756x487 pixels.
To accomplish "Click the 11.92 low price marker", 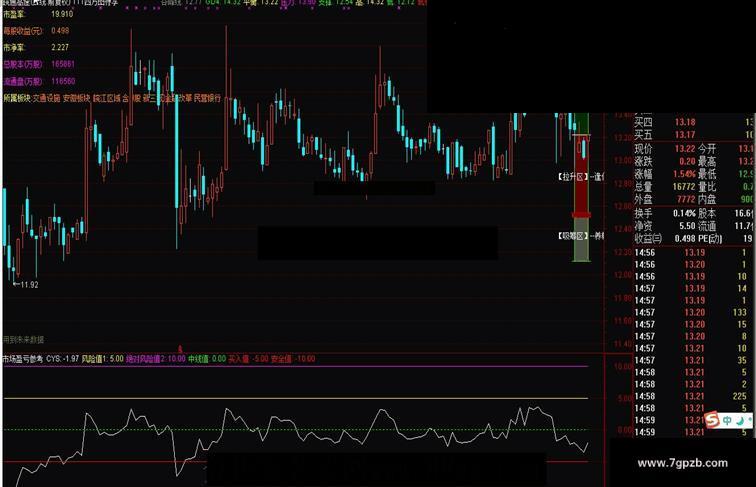I will [x=26, y=285].
